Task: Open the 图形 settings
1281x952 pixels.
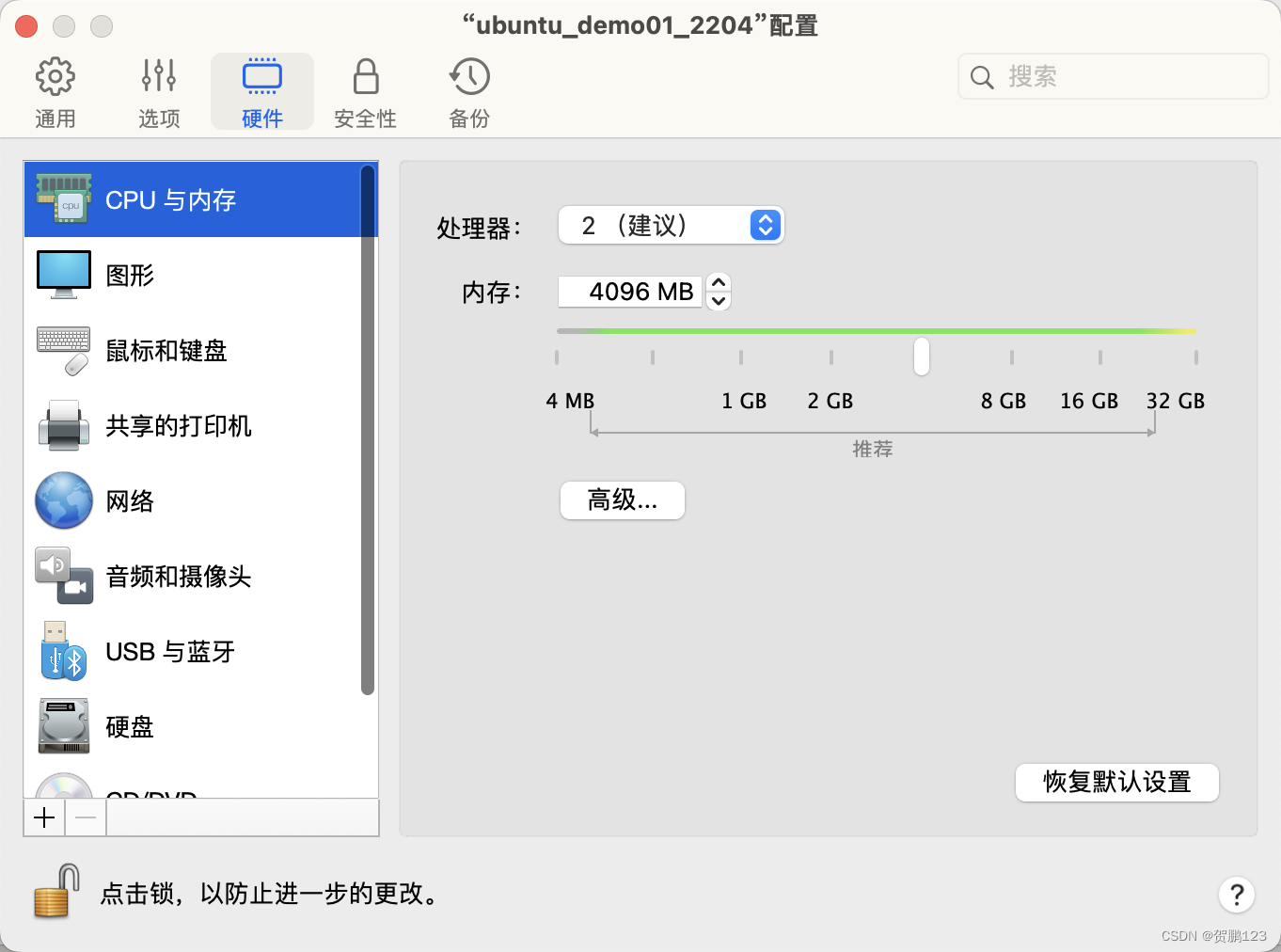Action: coord(130,274)
